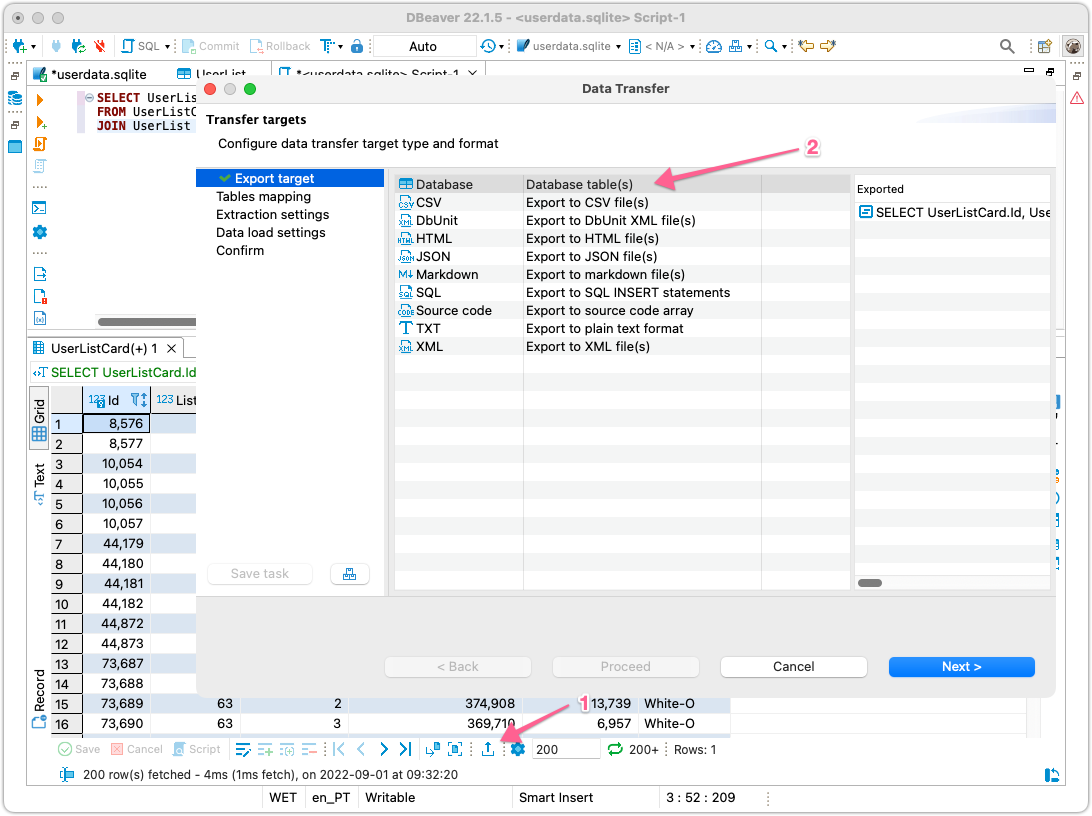Click Cancel in Data Transfer dialog

(793, 666)
